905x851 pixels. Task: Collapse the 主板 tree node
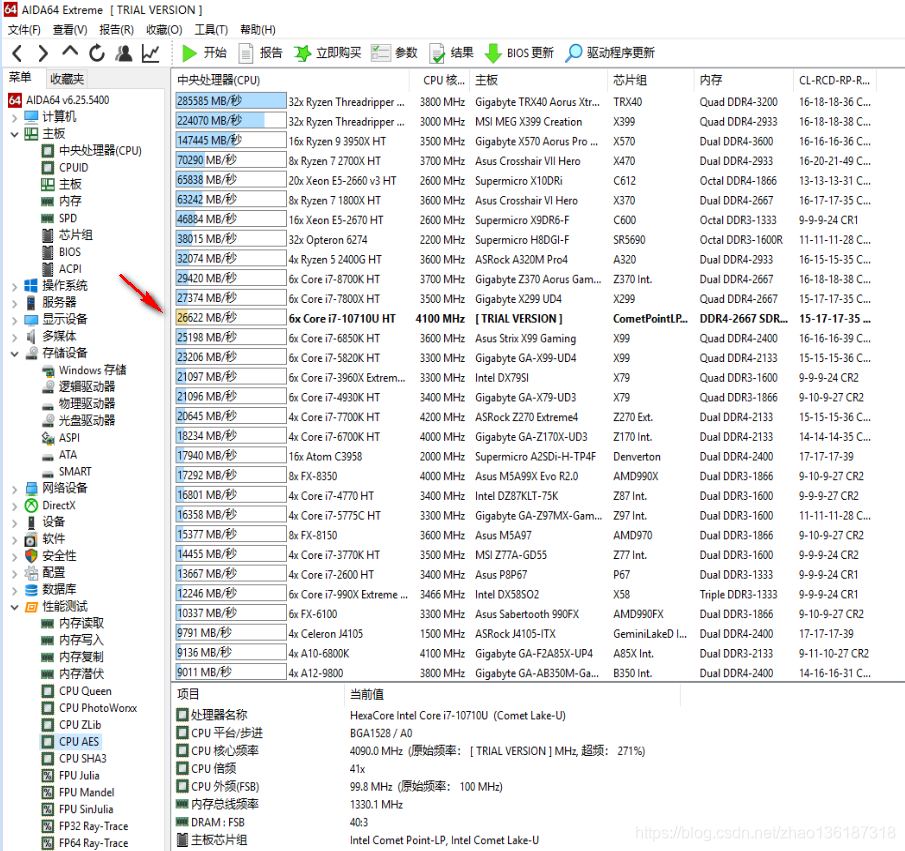(x=14, y=135)
